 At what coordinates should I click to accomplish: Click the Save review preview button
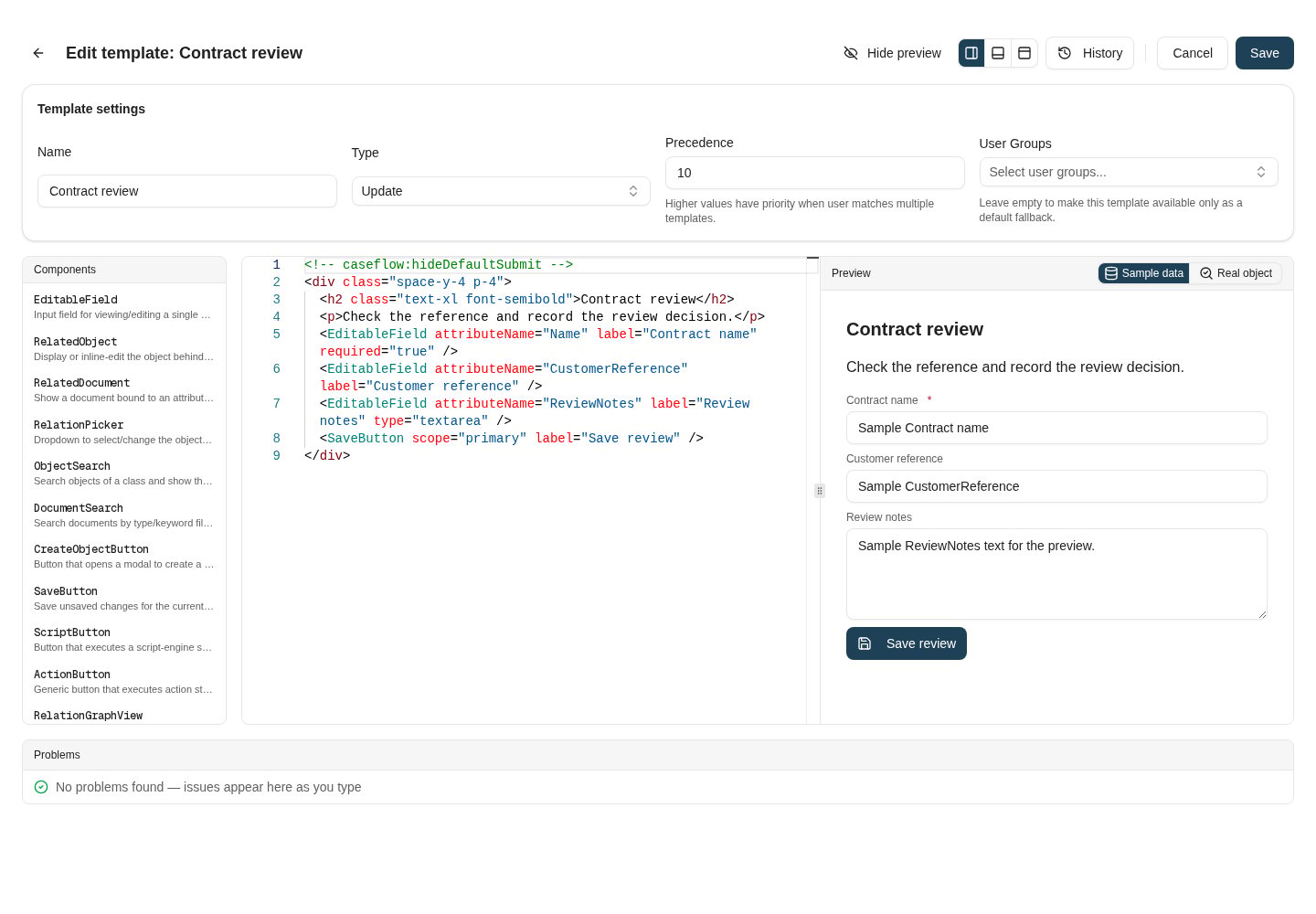907,643
